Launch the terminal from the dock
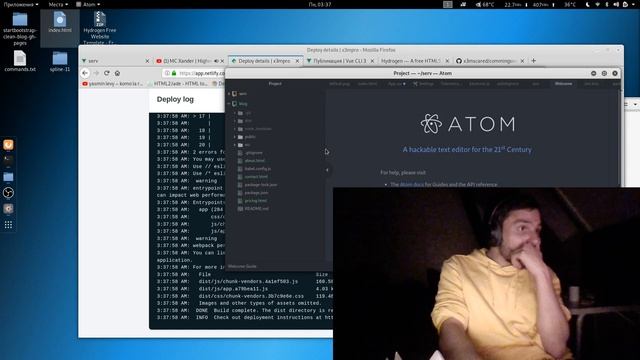 [x=8, y=159]
